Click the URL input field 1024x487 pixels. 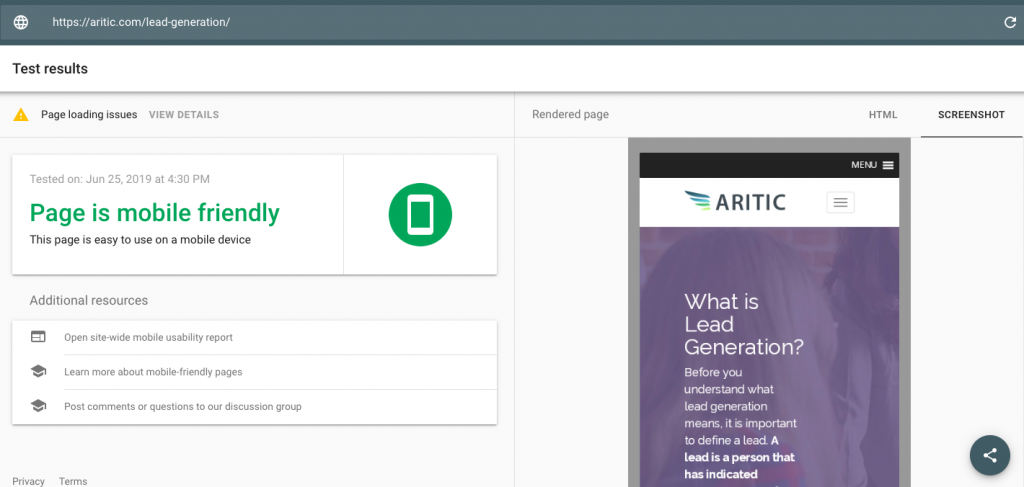tap(500, 22)
